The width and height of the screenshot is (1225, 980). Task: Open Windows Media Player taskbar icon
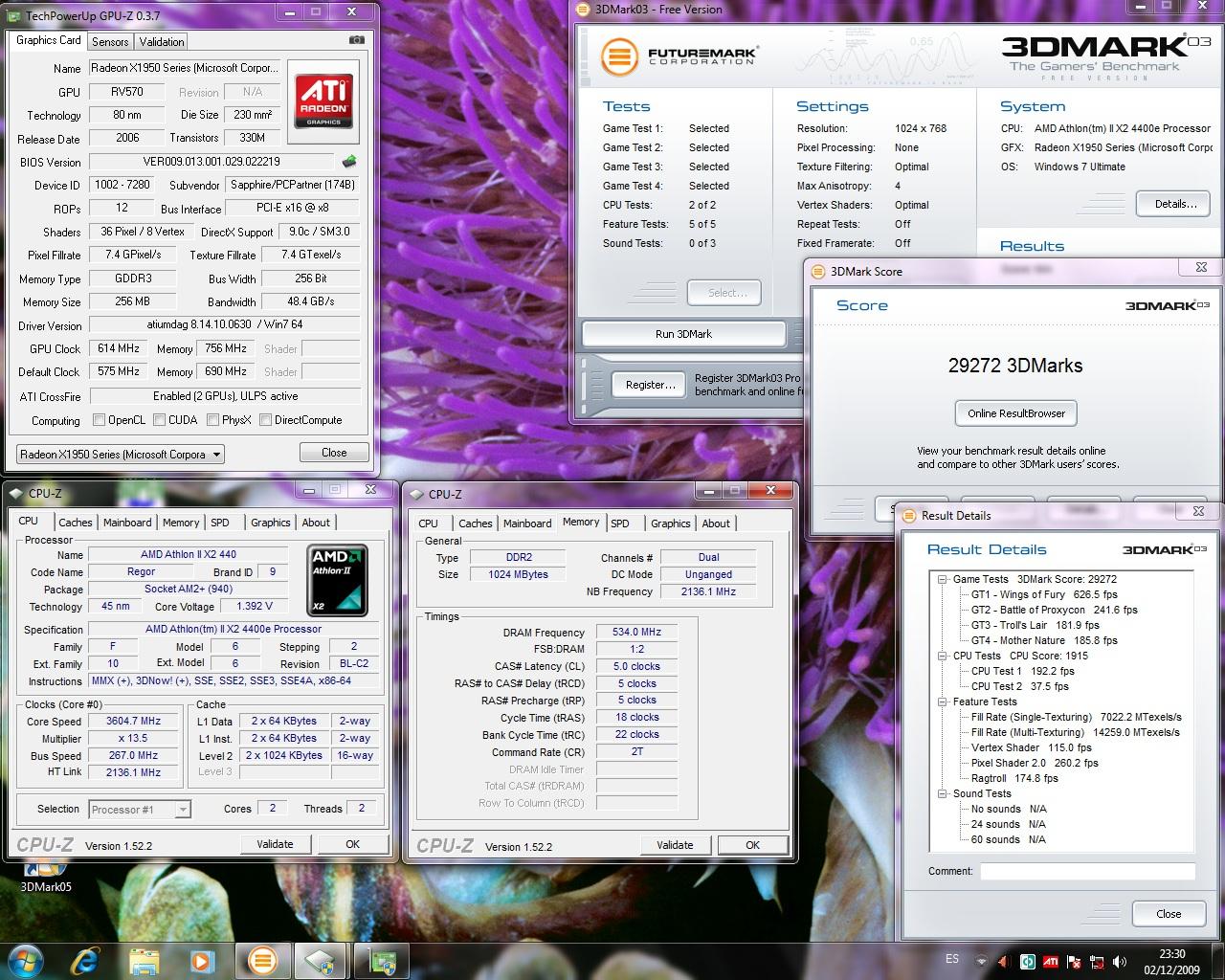tap(200, 960)
